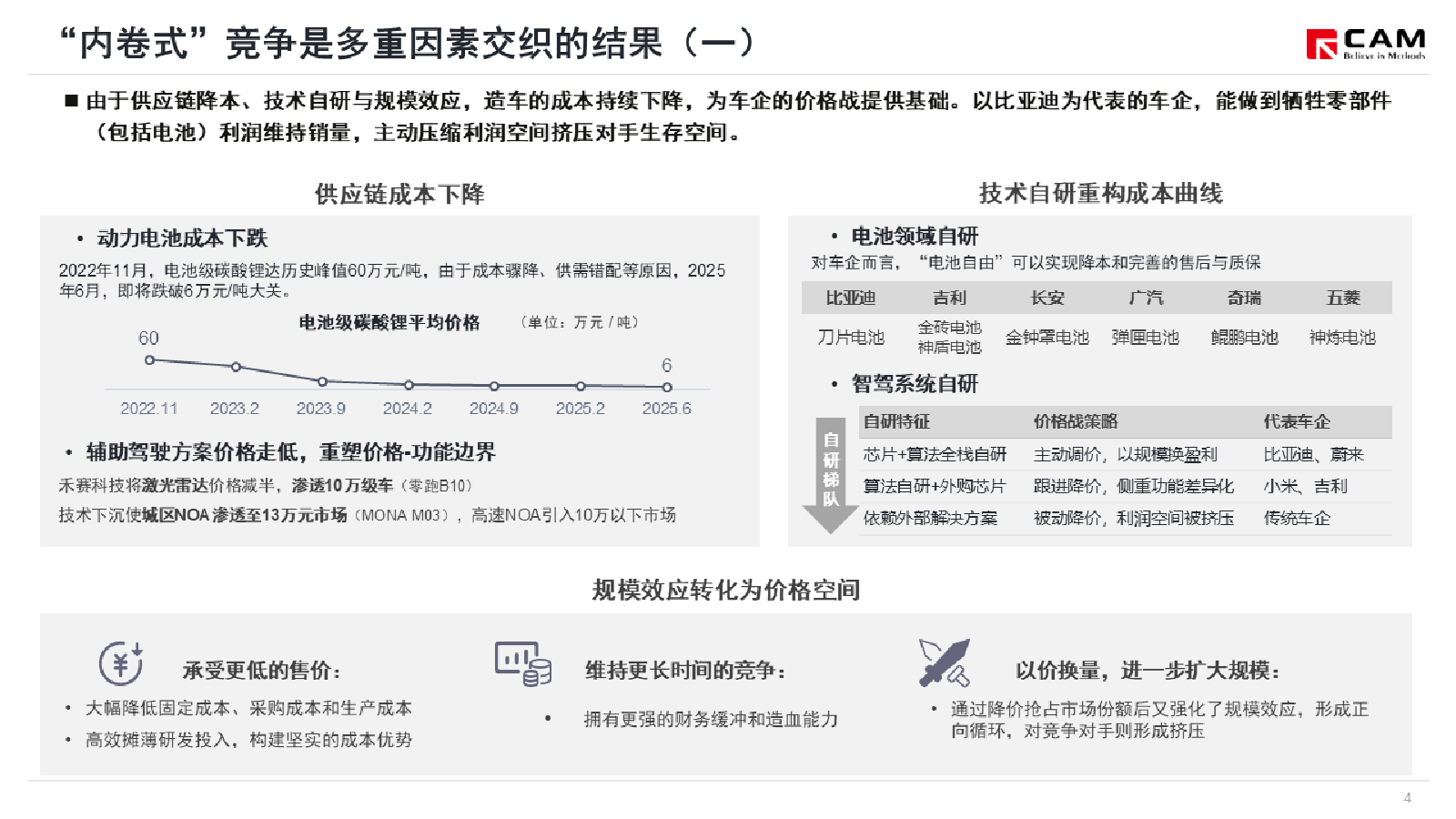The width and height of the screenshot is (1456, 819).
Task: Click cell 小米、吉利
Action: [1305, 487]
